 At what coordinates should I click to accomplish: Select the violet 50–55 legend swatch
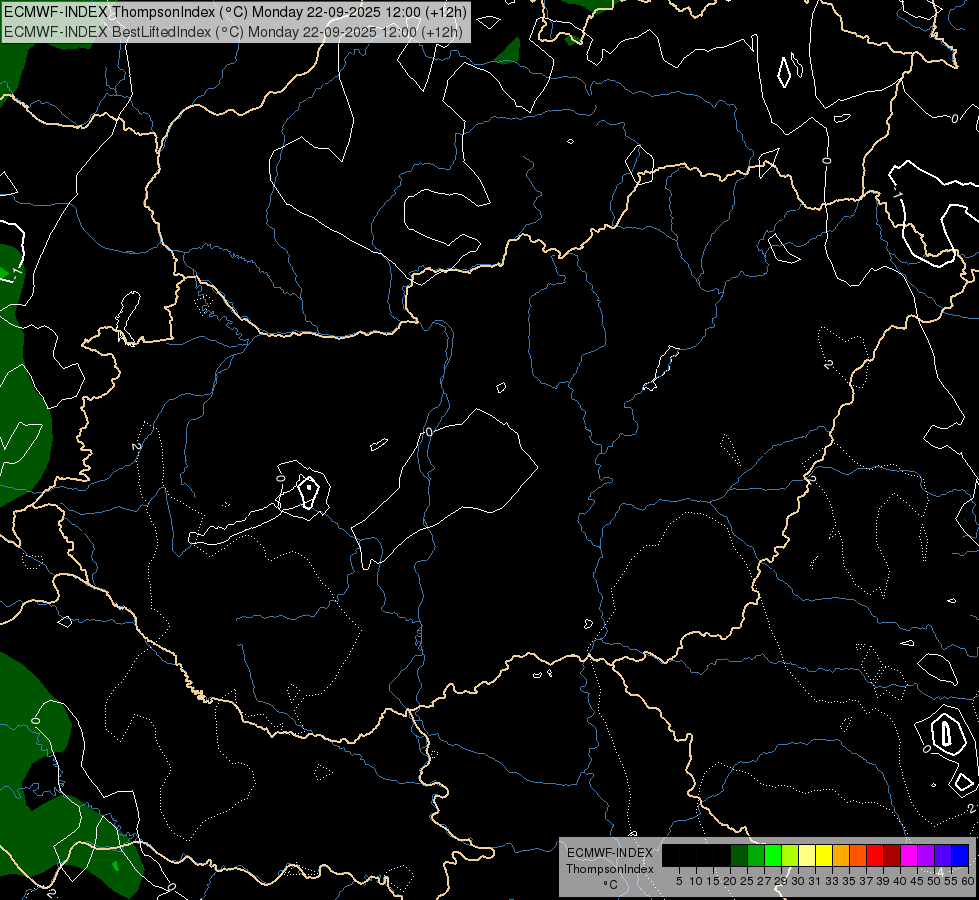[943, 855]
